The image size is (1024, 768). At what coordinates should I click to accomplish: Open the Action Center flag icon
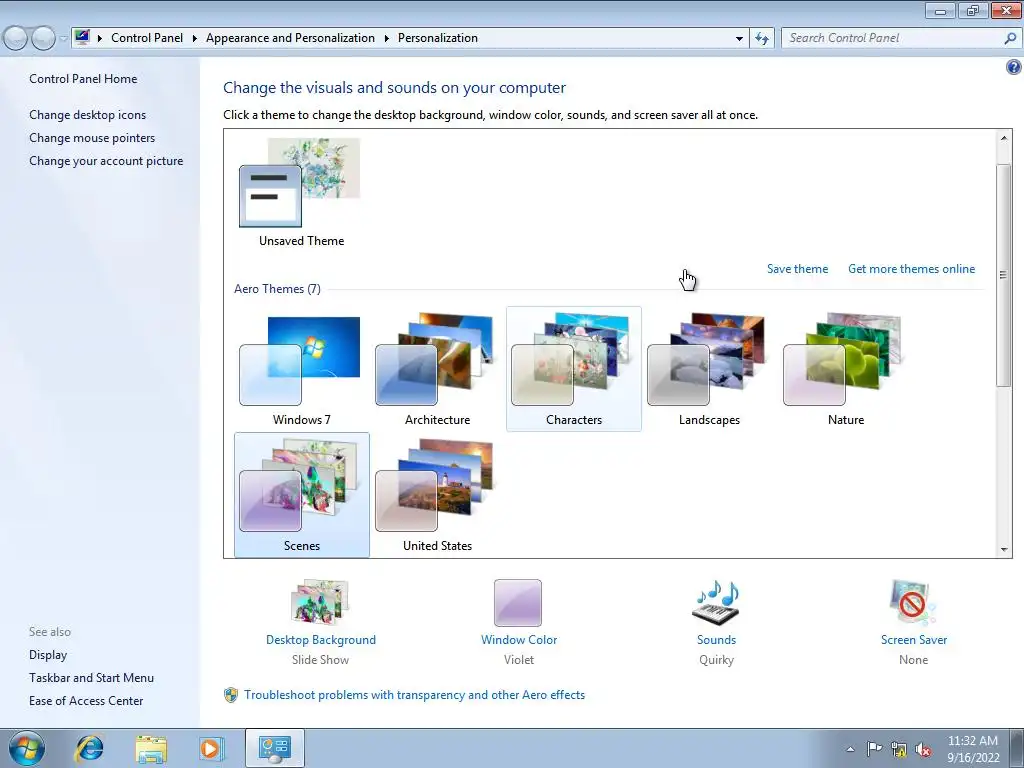tap(874, 748)
